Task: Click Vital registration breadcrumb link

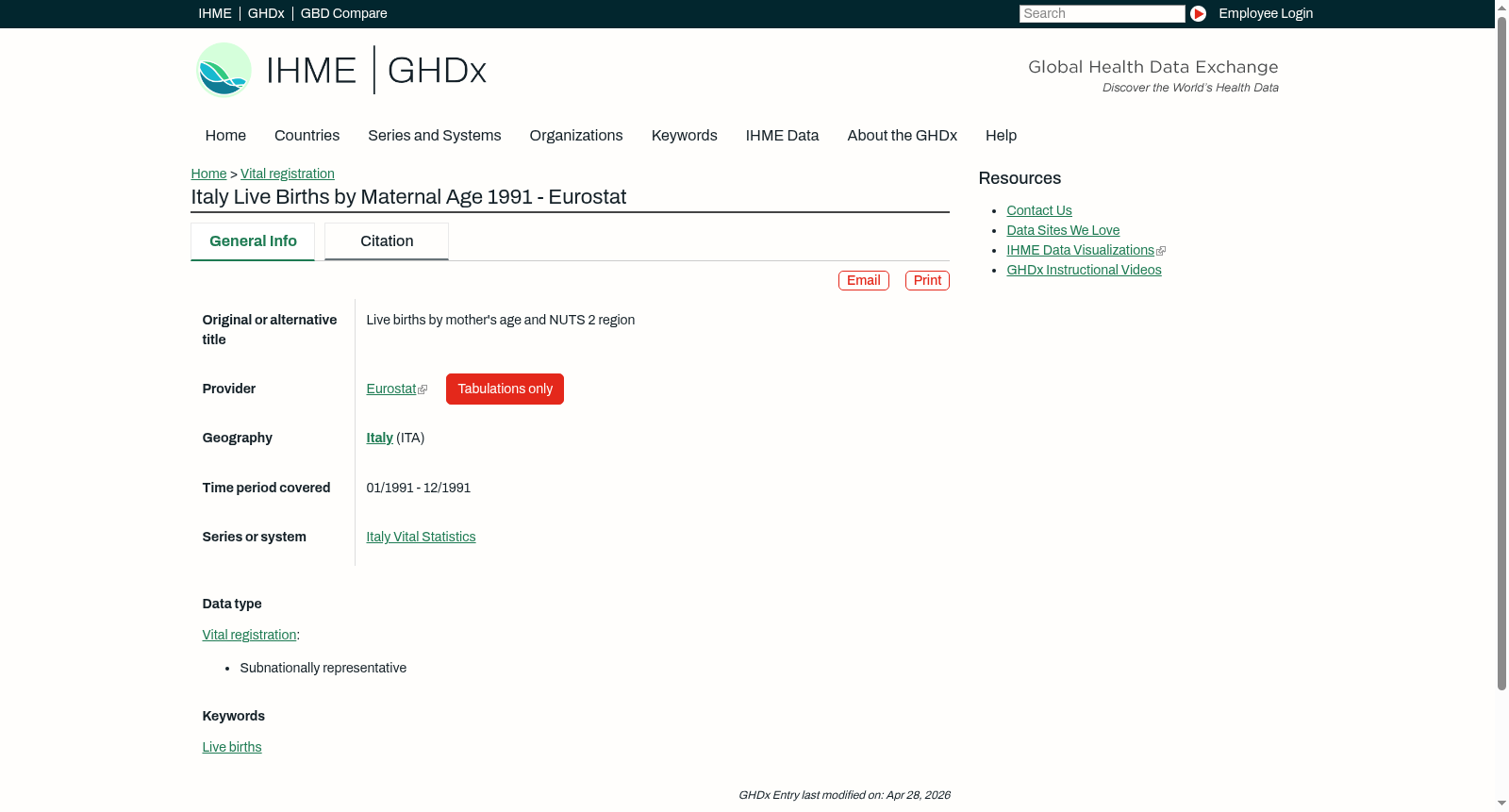Action: coord(288,174)
